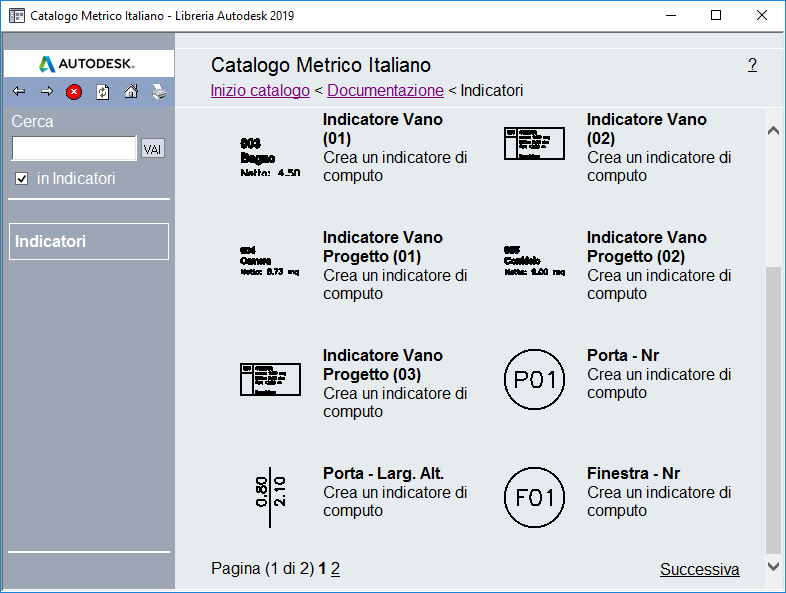
Task: Click the printer icon
Action: (x=159, y=92)
